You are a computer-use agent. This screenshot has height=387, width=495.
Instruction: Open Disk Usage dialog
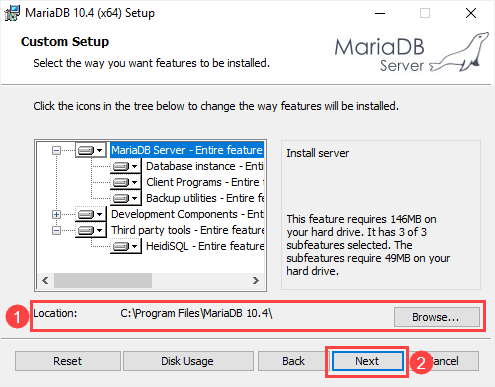(x=188, y=361)
